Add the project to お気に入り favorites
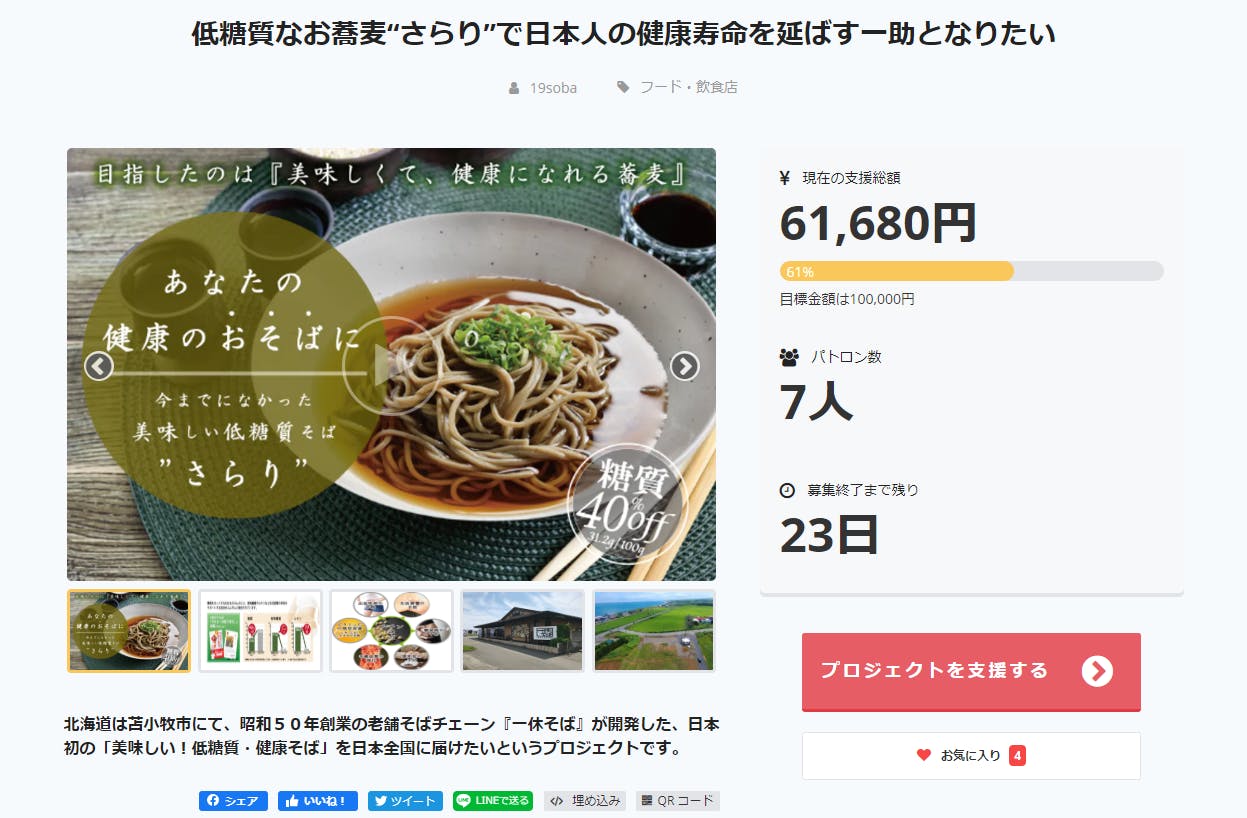Screen dimensions: 1247x818 (971, 756)
